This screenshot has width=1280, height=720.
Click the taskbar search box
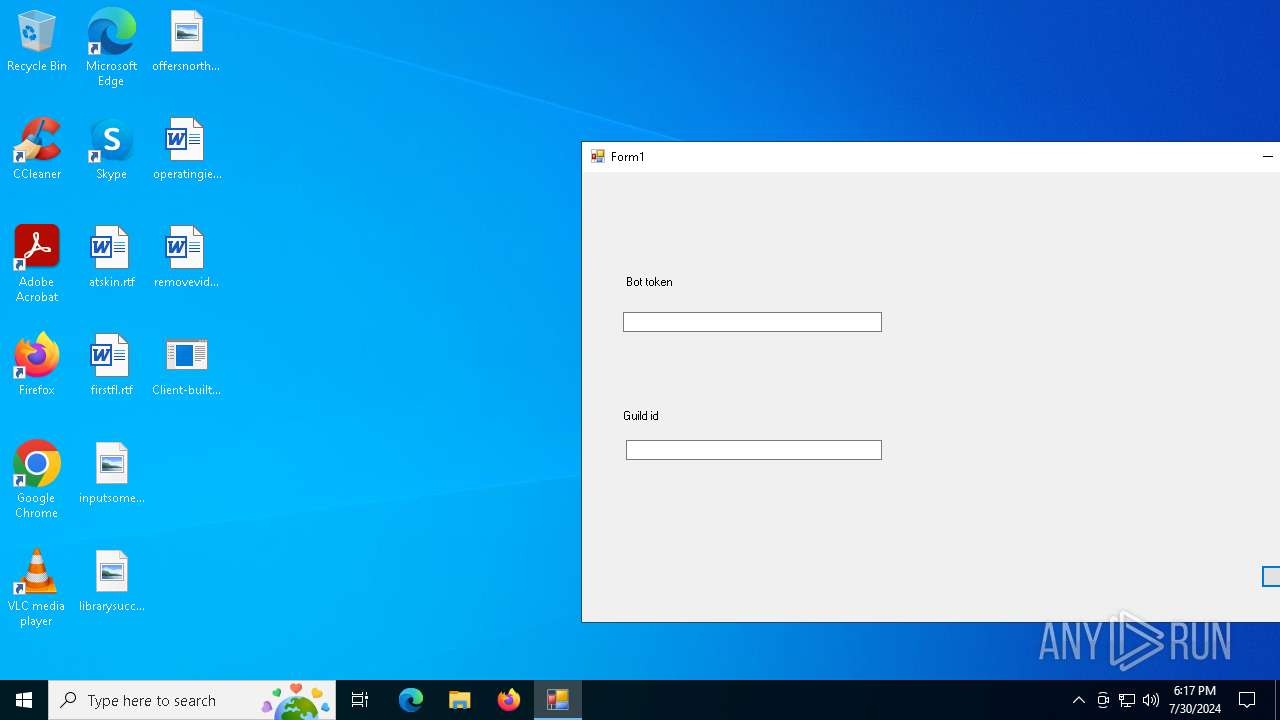tap(192, 700)
